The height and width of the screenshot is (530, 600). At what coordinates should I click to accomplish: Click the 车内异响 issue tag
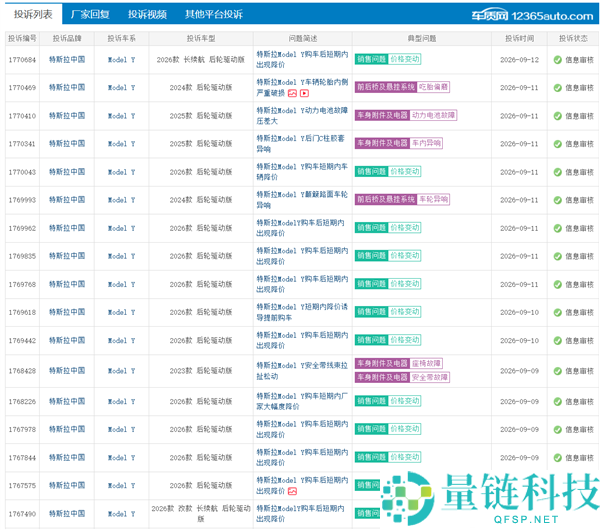(x=426, y=143)
